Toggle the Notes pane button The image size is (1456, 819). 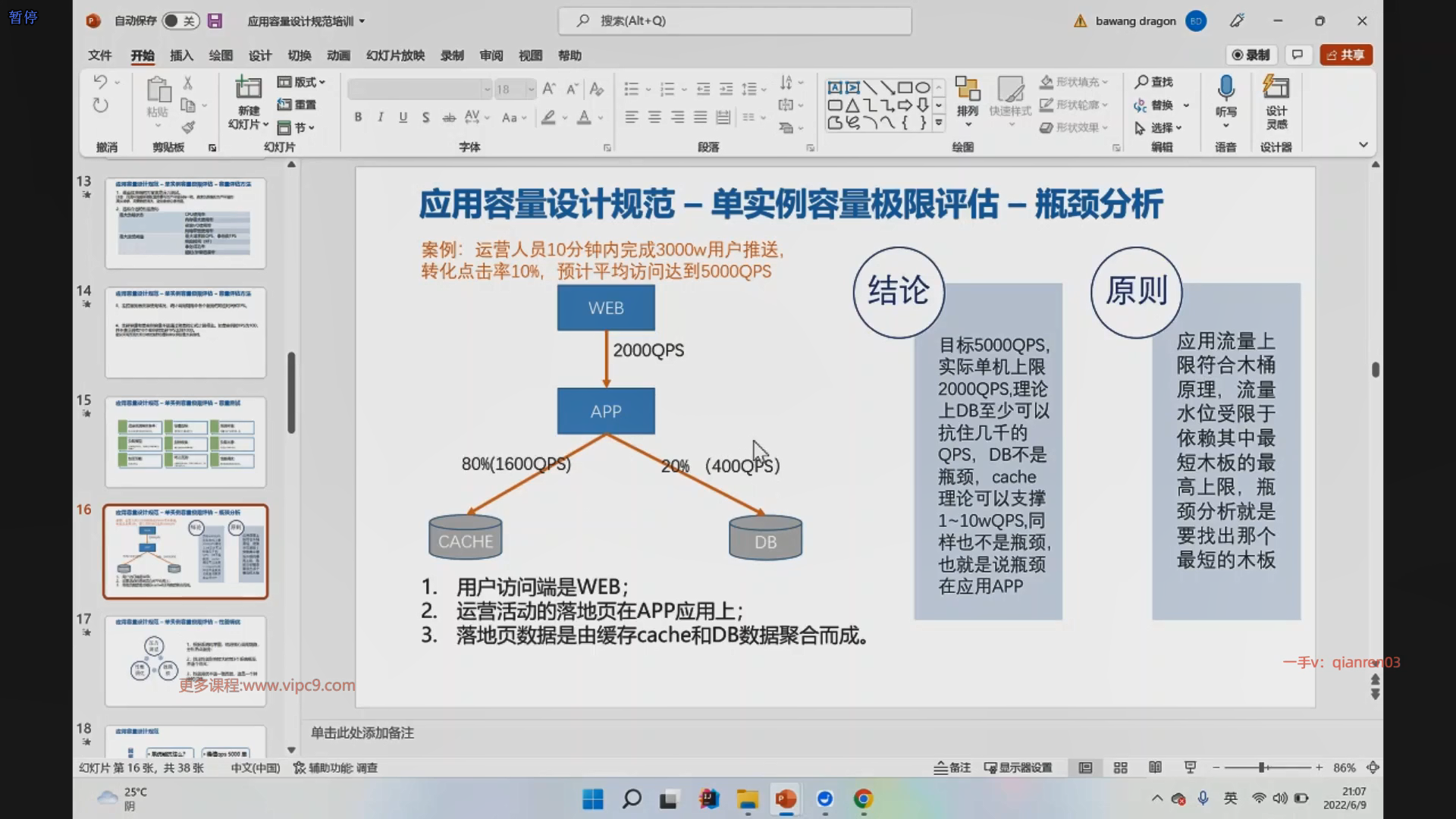click(952, 767)
